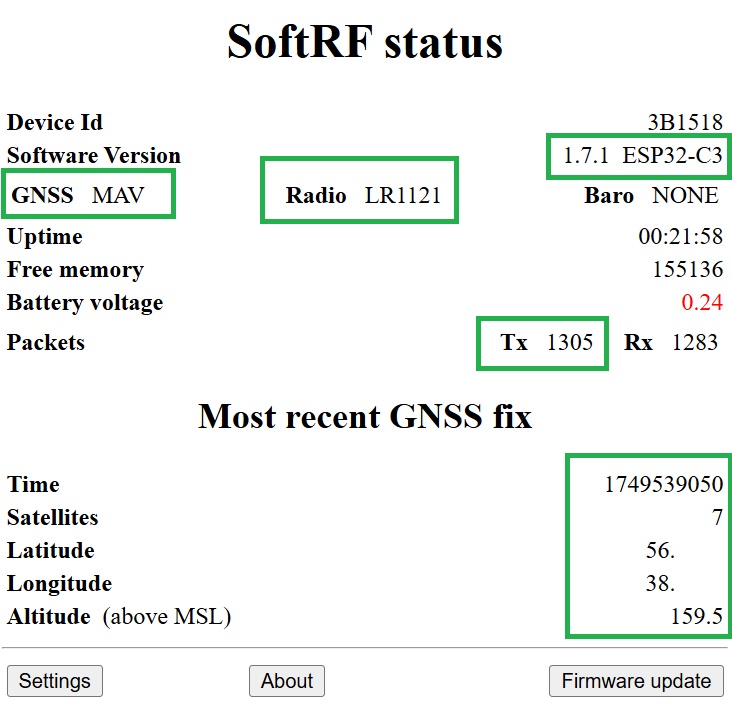The height and width of the screenshot is (705, 732).
Task: Click the Tx 1305 packet count
Action: tap(547, 342)
